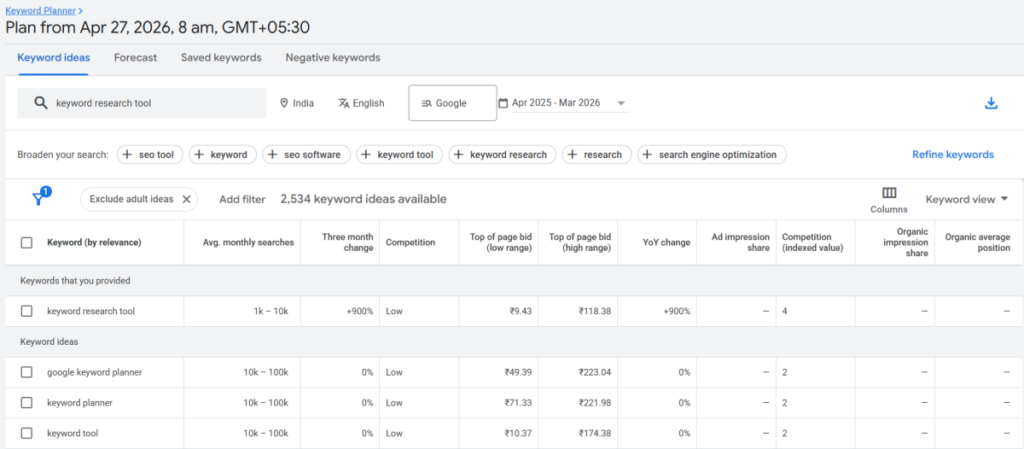Open Negative keywords tab
The height and width of the screenshot is (449, 1024).
click(332, 57)
